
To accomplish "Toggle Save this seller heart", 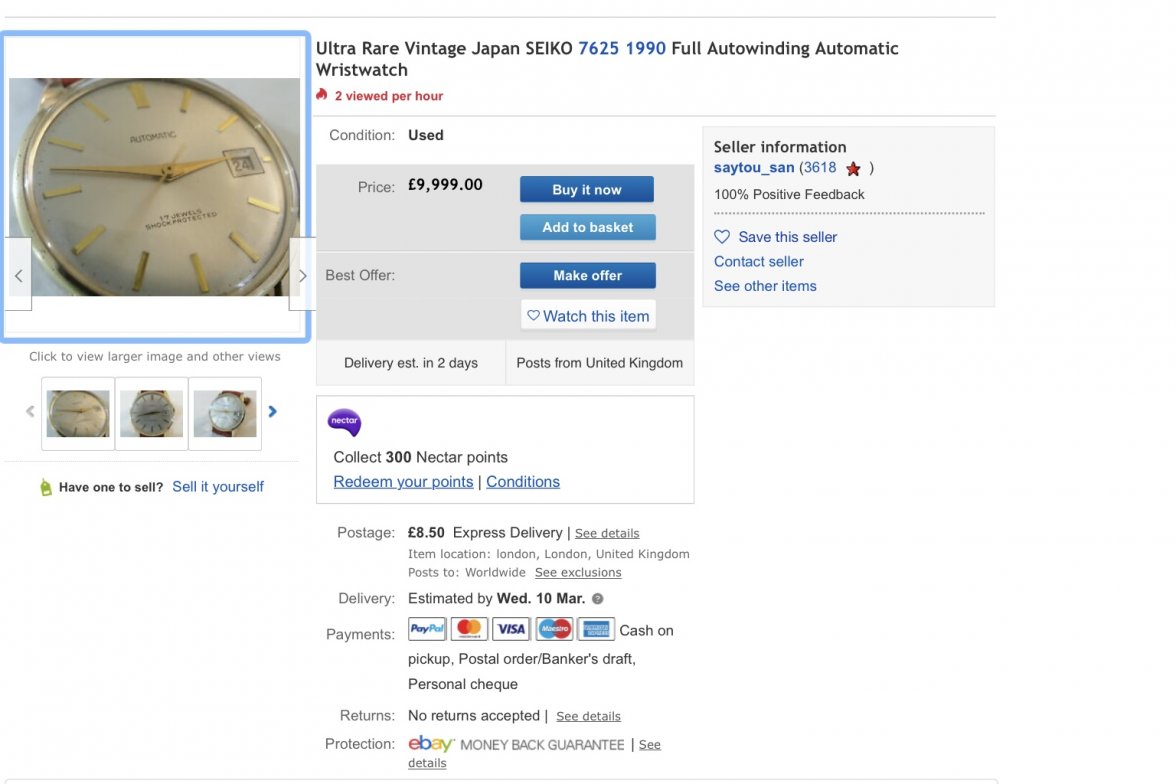I will pos(722,237).
